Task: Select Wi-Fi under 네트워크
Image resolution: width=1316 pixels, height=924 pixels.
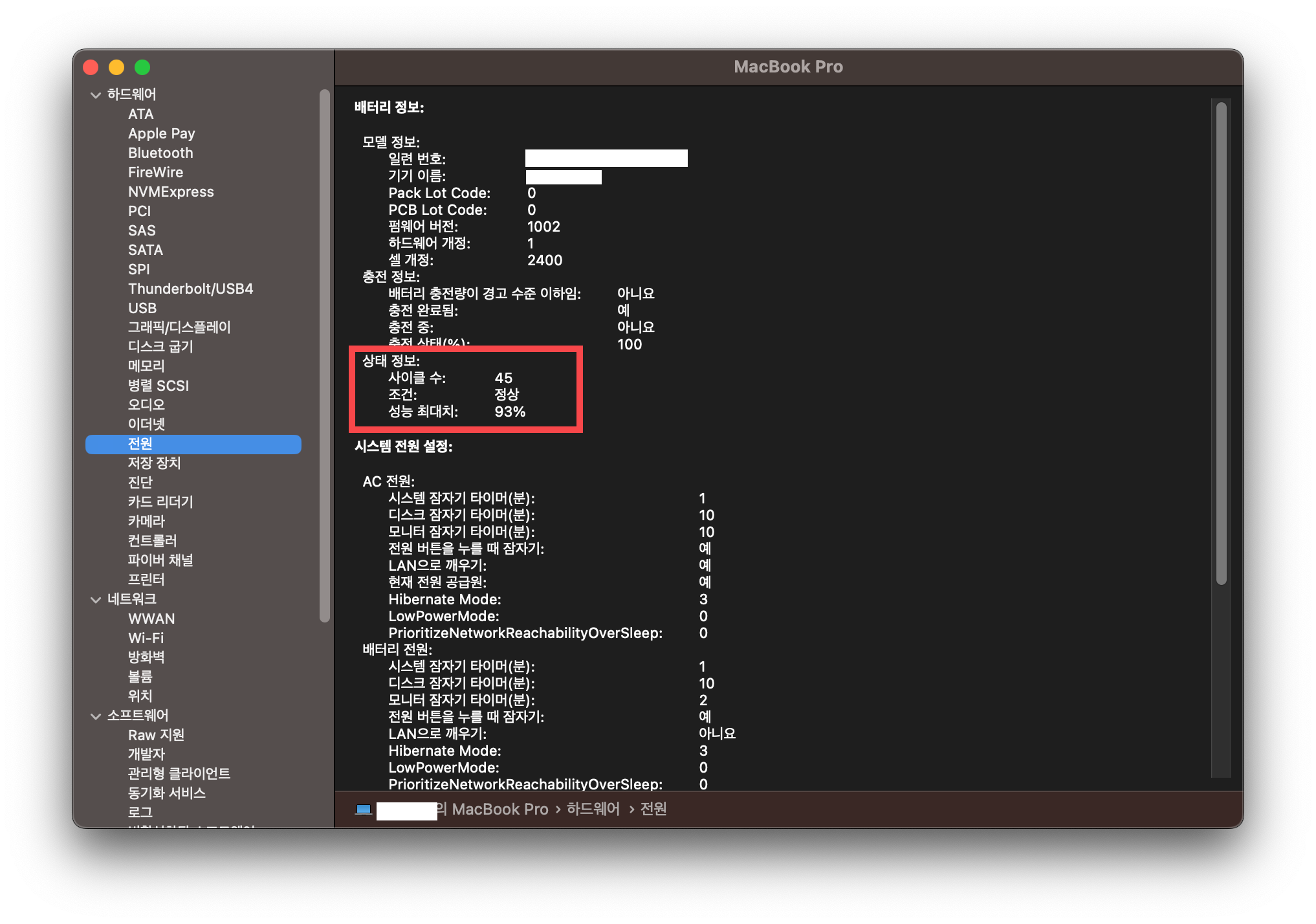Action: coord(146,638)
